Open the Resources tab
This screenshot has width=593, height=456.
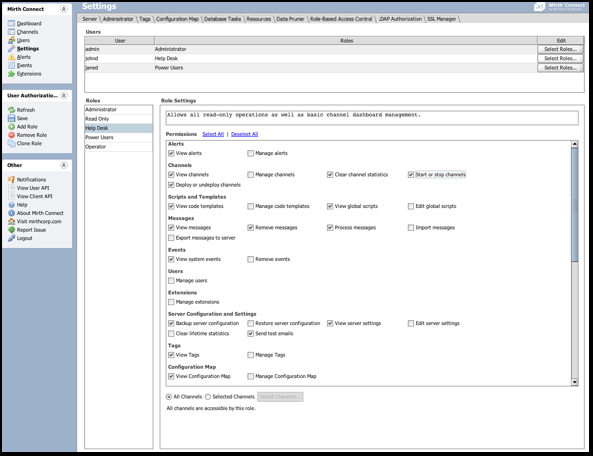(x=259, y=19)
